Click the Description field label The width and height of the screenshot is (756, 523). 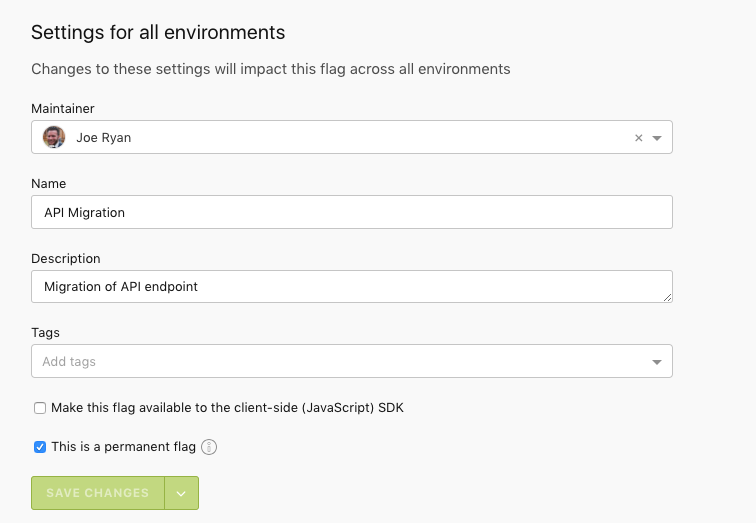point(65,258)
